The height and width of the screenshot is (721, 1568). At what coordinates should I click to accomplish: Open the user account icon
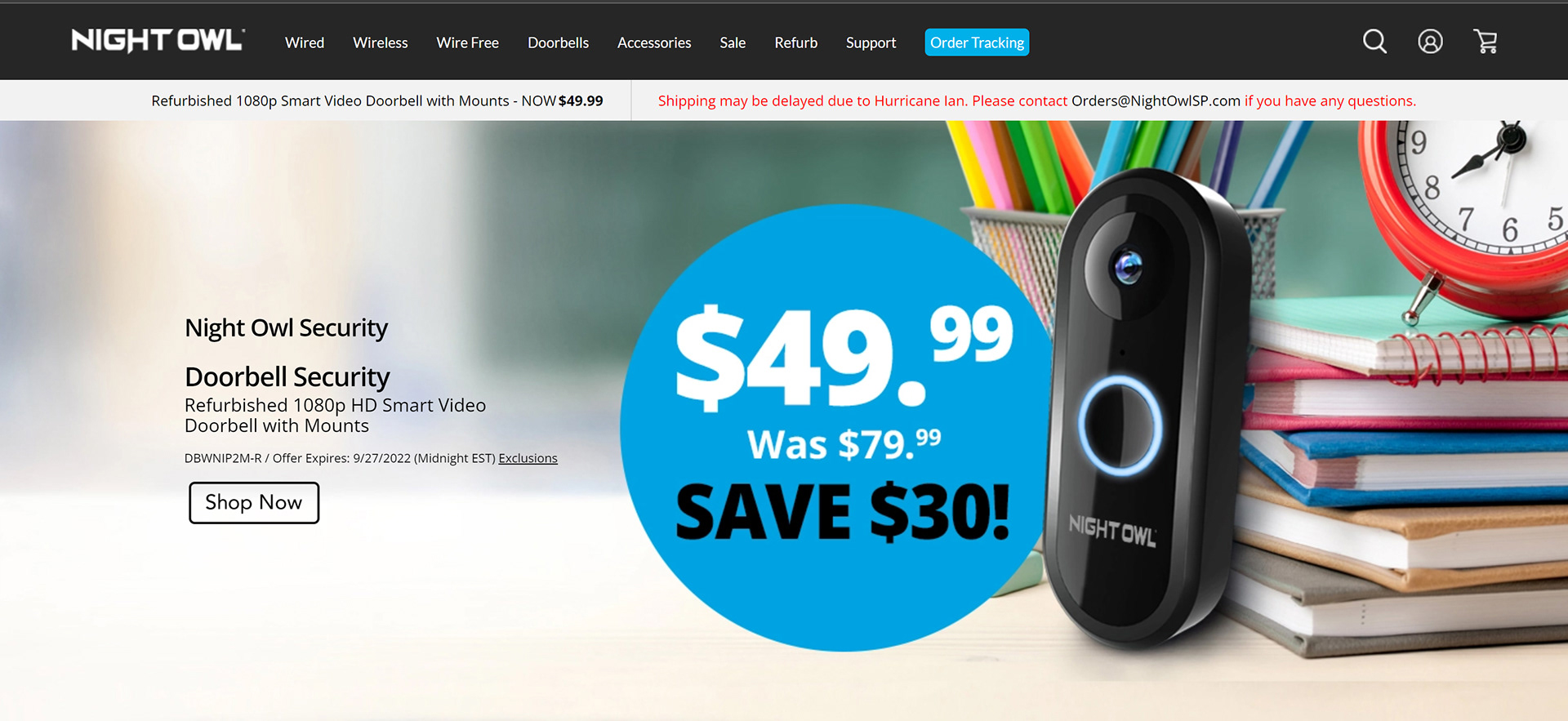click(x=1430, y=42)
